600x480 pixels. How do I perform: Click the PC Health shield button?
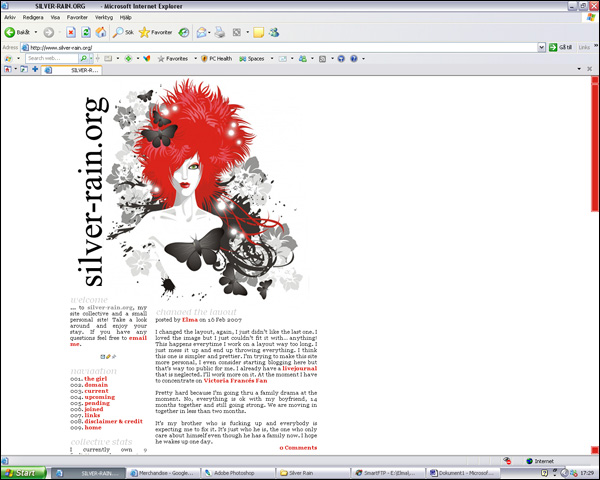(x=217, y=59)
